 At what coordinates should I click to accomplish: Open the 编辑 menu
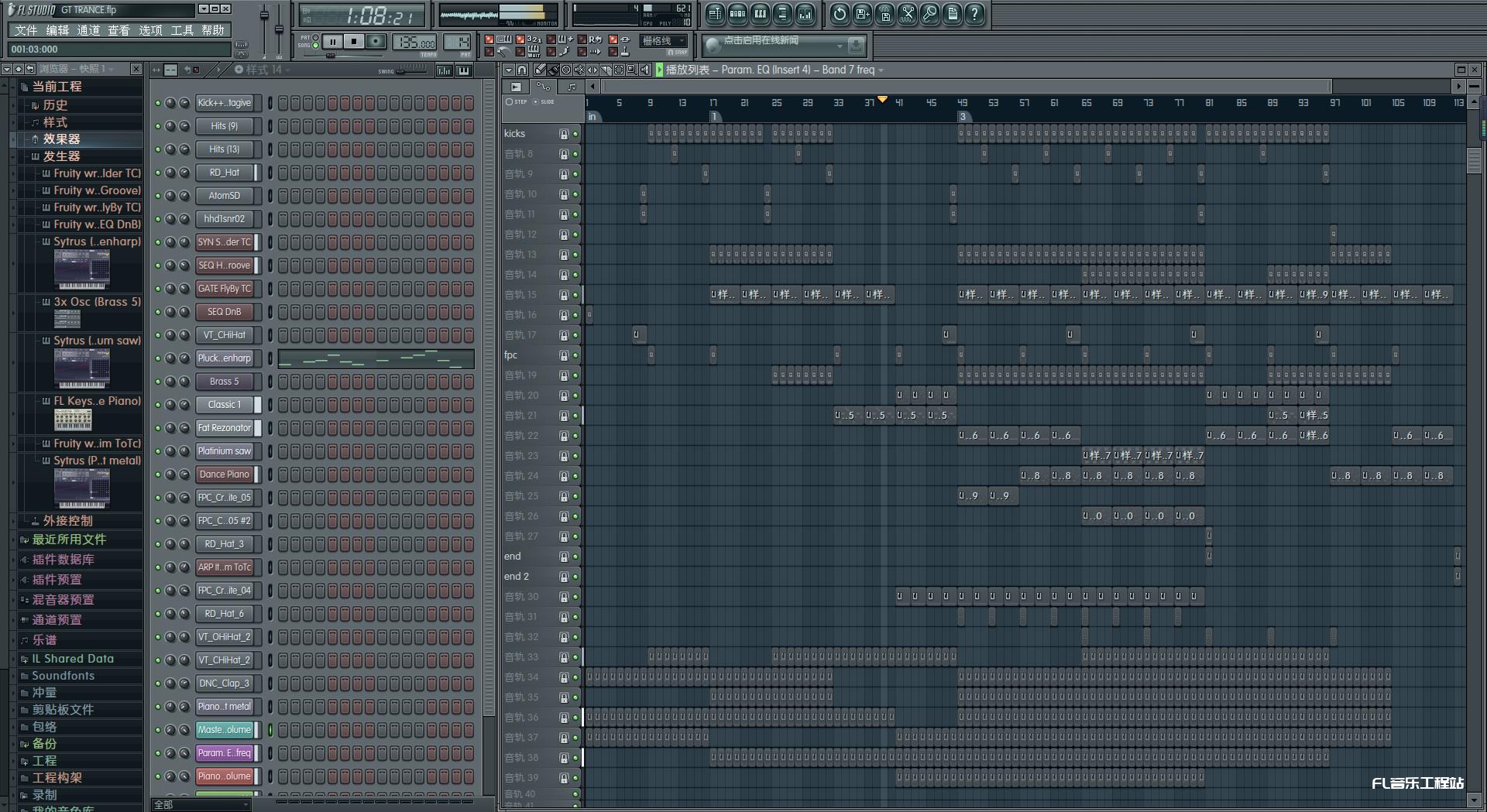[x=57, y=30]
